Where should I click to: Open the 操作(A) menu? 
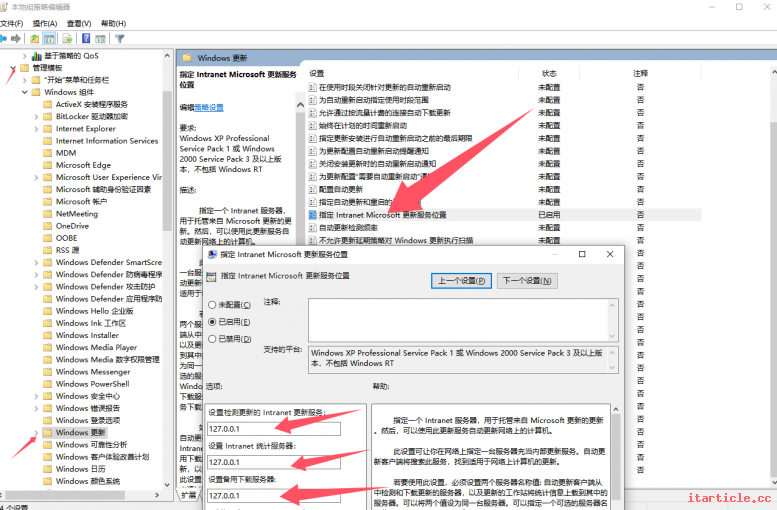coord(44,23)
